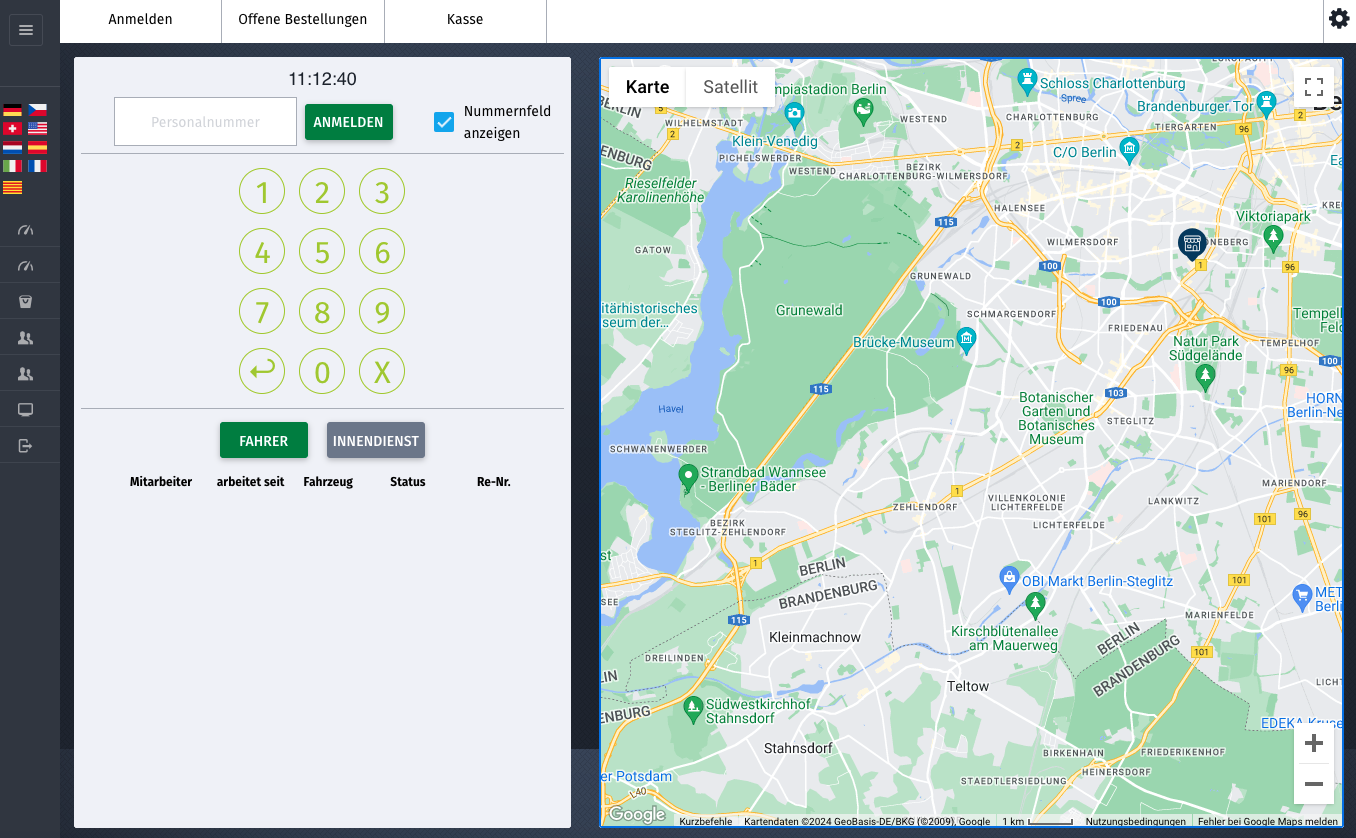This screenshot has height=838, width=1356.
Task: Switch language with the Netherlands flag
Action: (13, 147)
